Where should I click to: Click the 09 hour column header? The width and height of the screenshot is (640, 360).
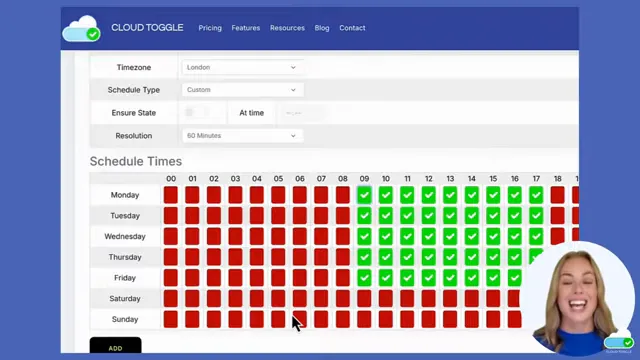(x=364, y=179)
